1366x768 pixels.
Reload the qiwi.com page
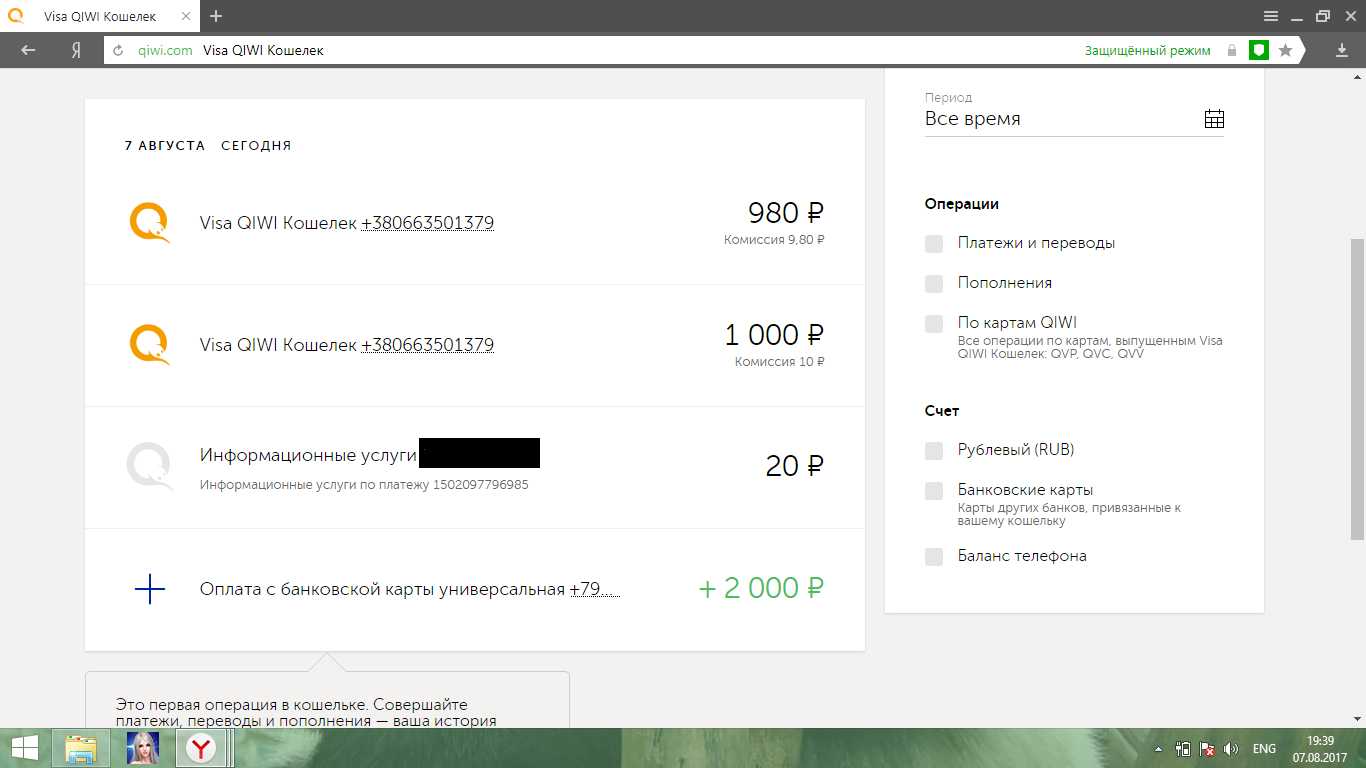118,50
